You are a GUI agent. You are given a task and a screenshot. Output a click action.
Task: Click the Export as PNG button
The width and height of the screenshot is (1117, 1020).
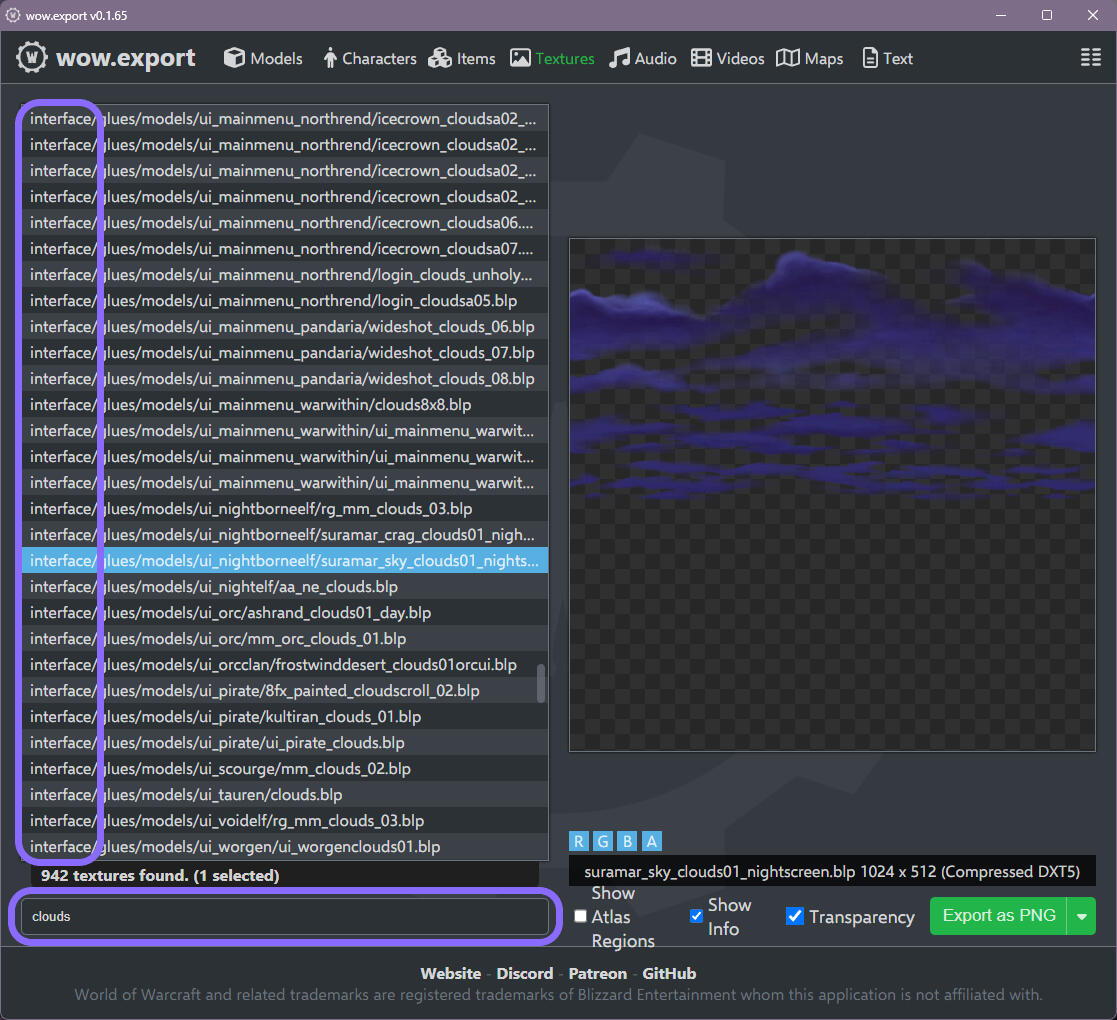tap(998, 916)
